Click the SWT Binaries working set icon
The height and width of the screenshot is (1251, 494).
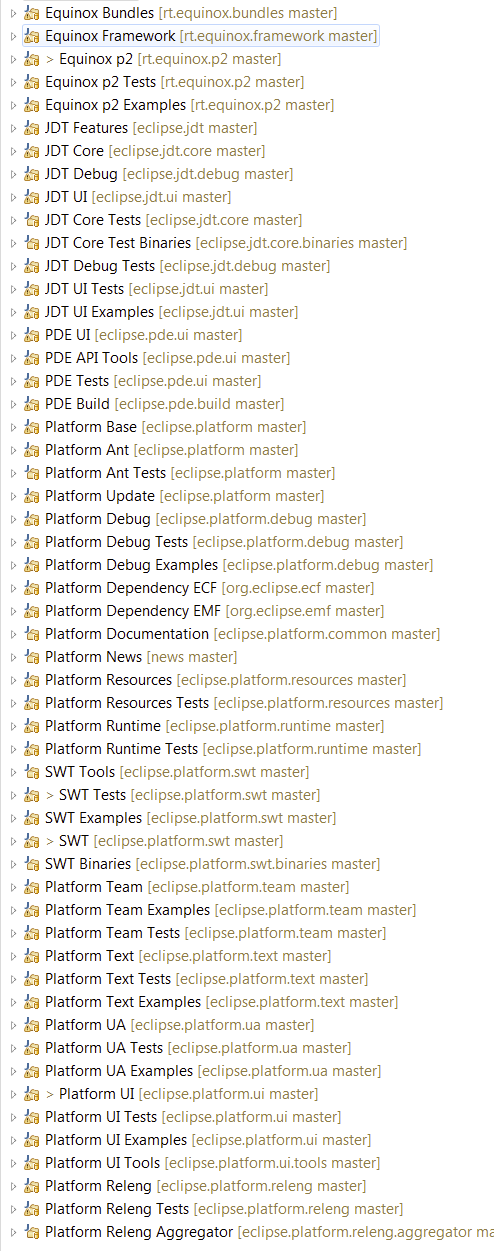tap(31, 864)
